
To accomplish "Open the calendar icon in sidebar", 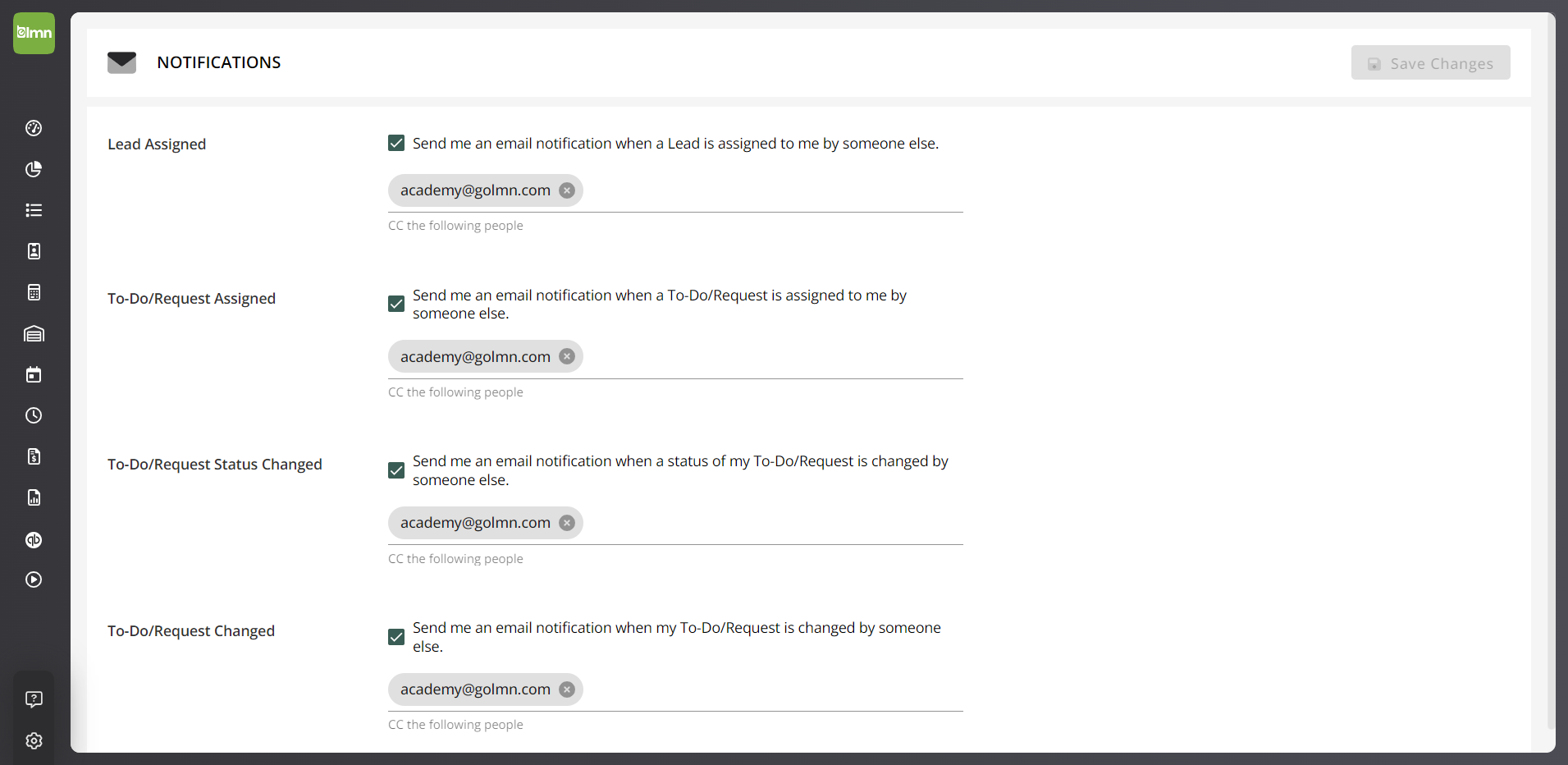I will [34, 374].
